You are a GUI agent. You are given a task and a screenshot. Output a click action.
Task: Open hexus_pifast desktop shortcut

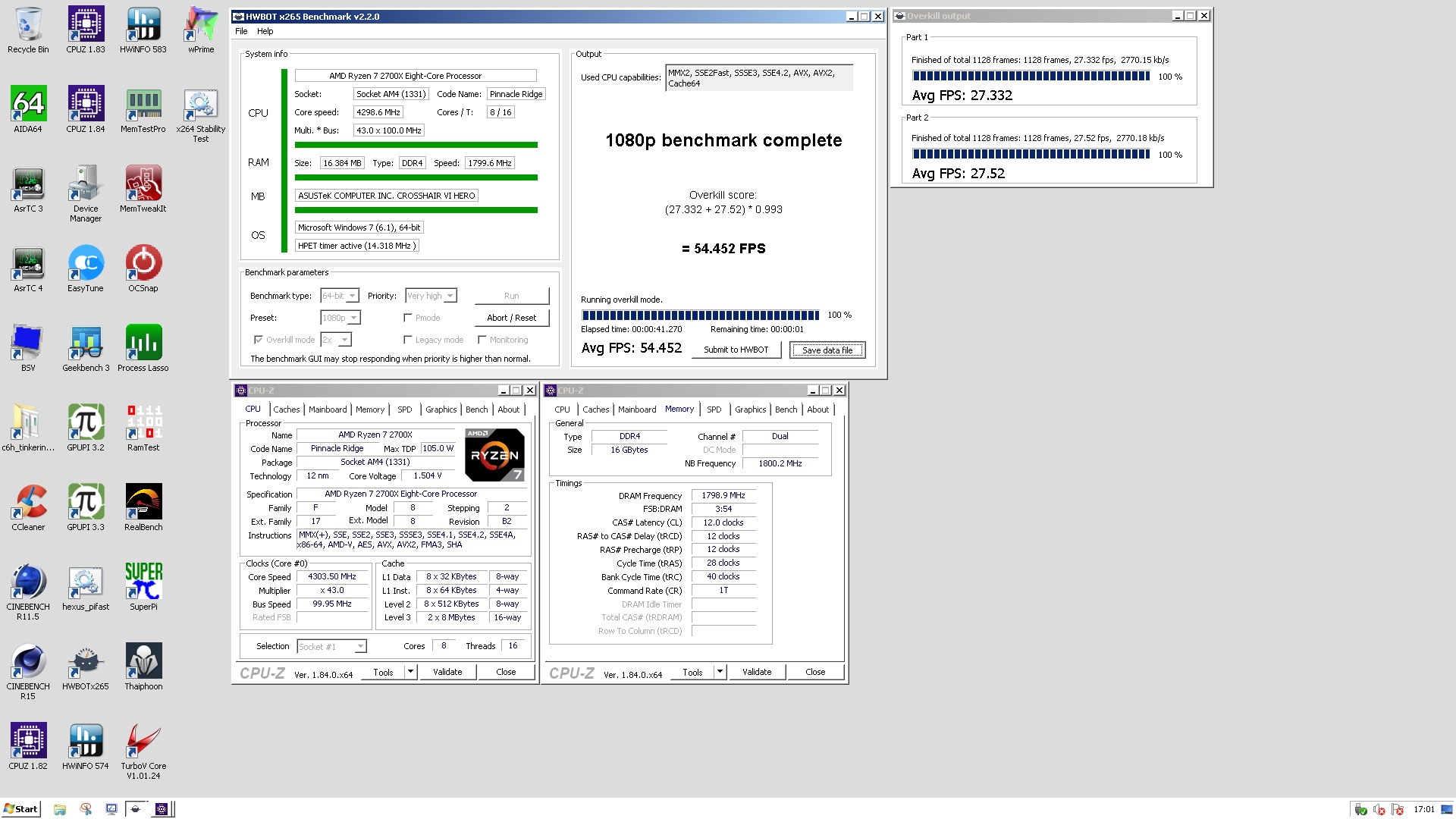click(x=86, y=588)
